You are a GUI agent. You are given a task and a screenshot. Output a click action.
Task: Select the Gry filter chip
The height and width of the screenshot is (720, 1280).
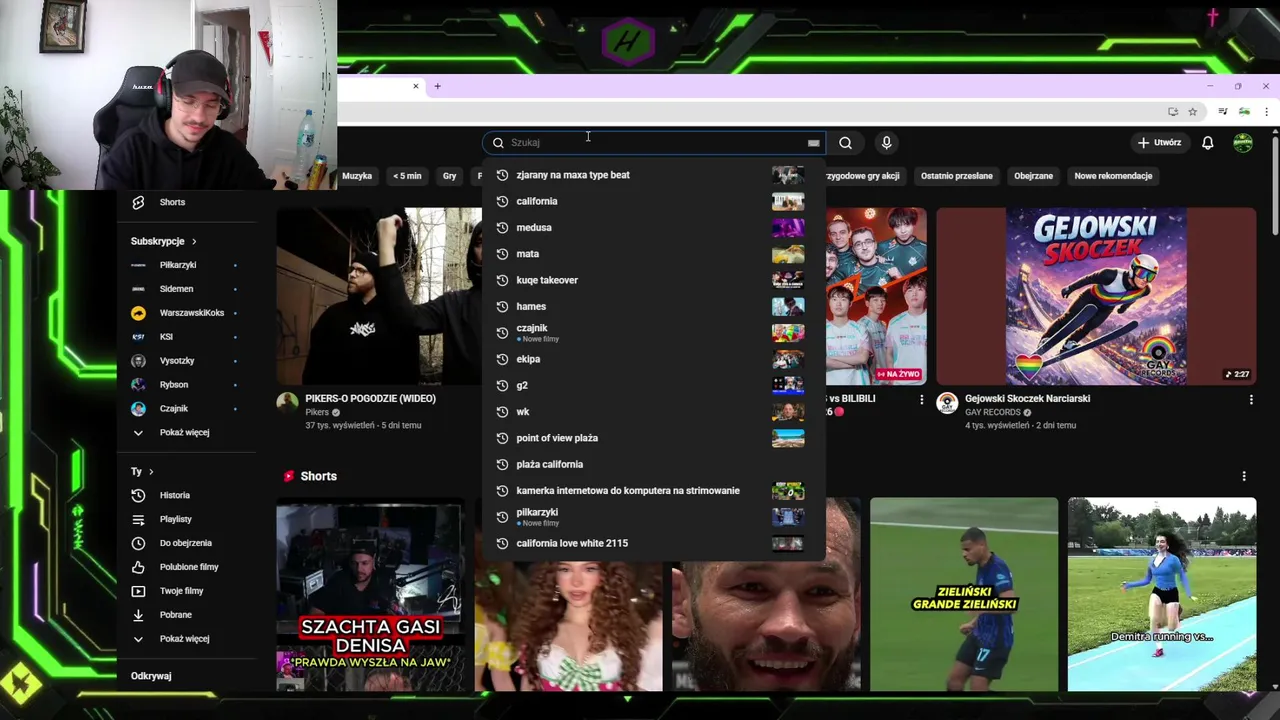pos(449,176)
